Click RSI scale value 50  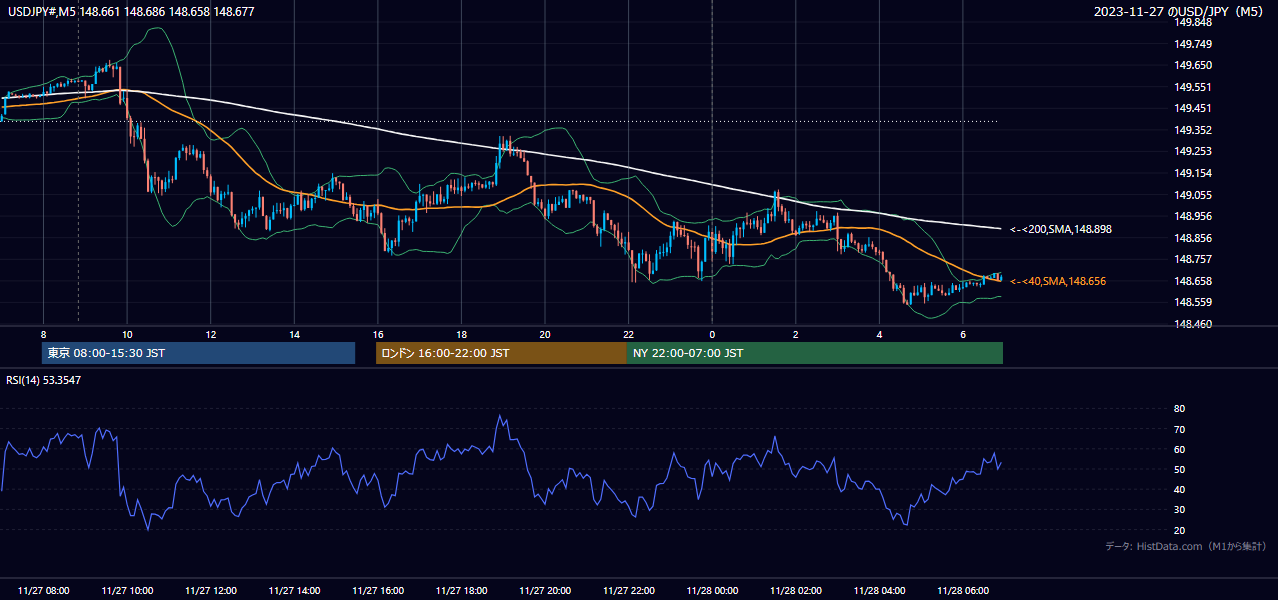pos(1179,469)
